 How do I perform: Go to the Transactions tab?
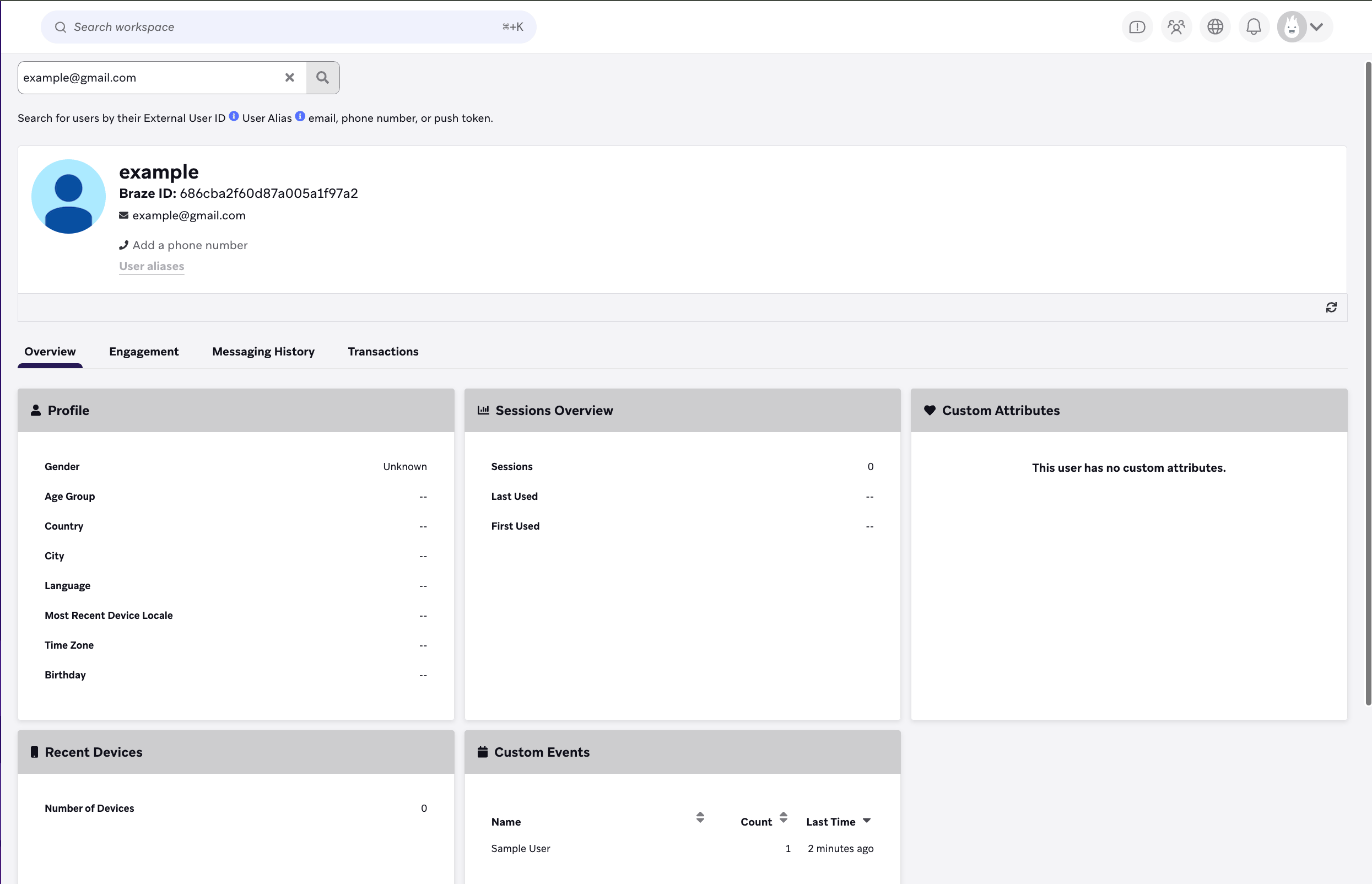(383, 351)
